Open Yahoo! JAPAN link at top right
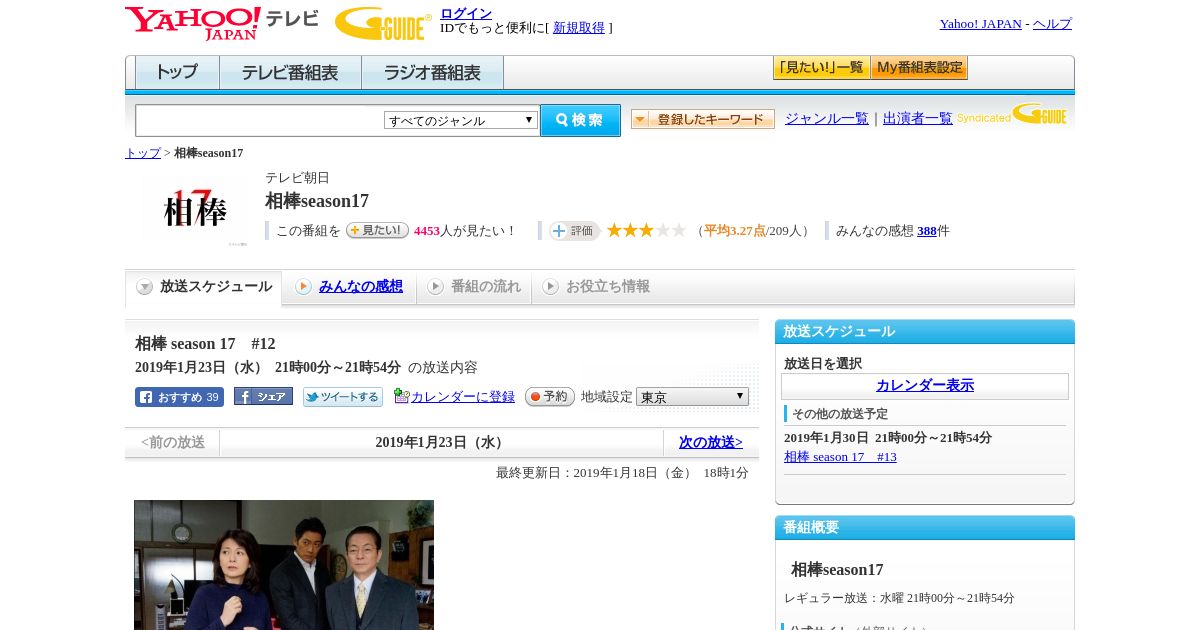Screen dimensions: 1200x630 980,24
